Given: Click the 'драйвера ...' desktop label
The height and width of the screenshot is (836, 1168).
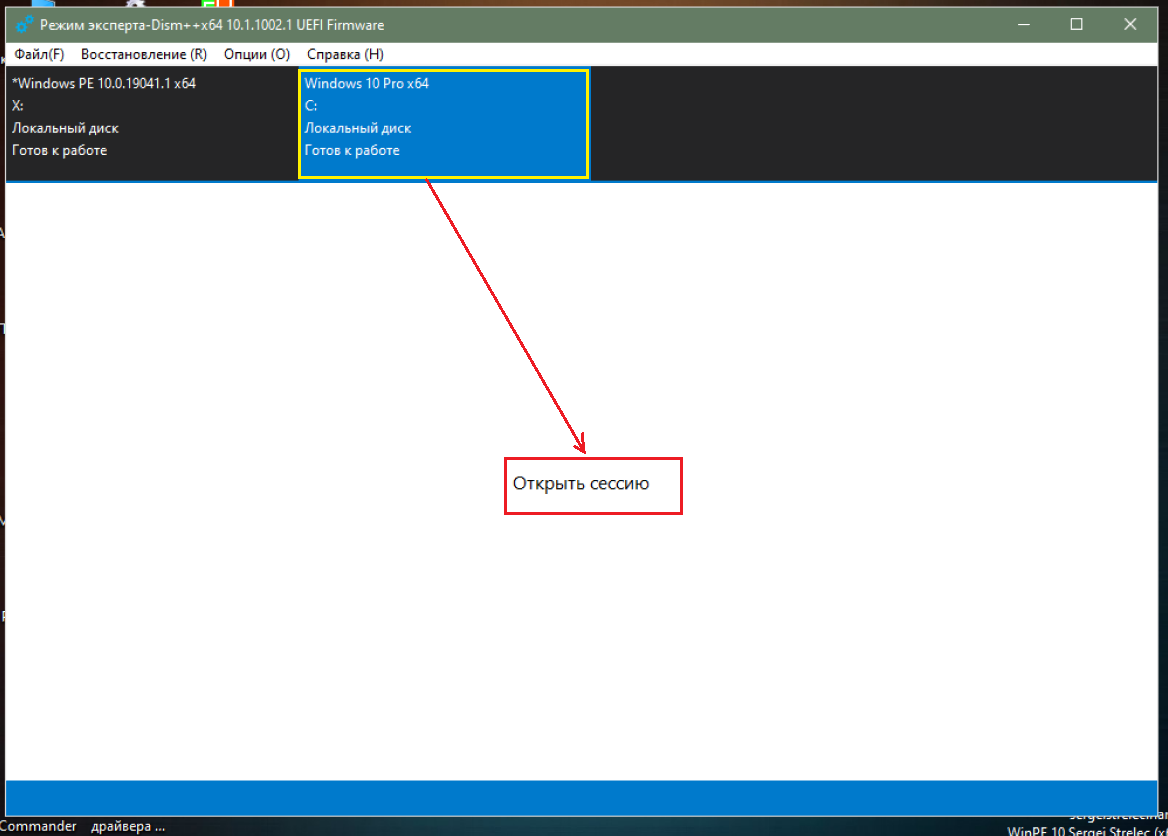Looking at the screenshot, I should pyautogui.click(x=127, y=826).
